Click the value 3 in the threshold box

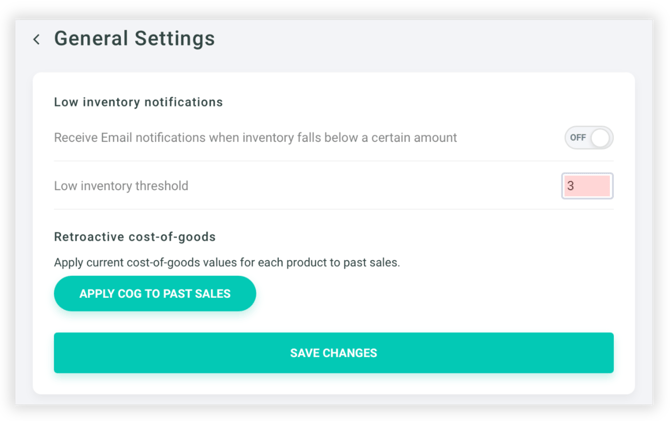pos(571,186)
